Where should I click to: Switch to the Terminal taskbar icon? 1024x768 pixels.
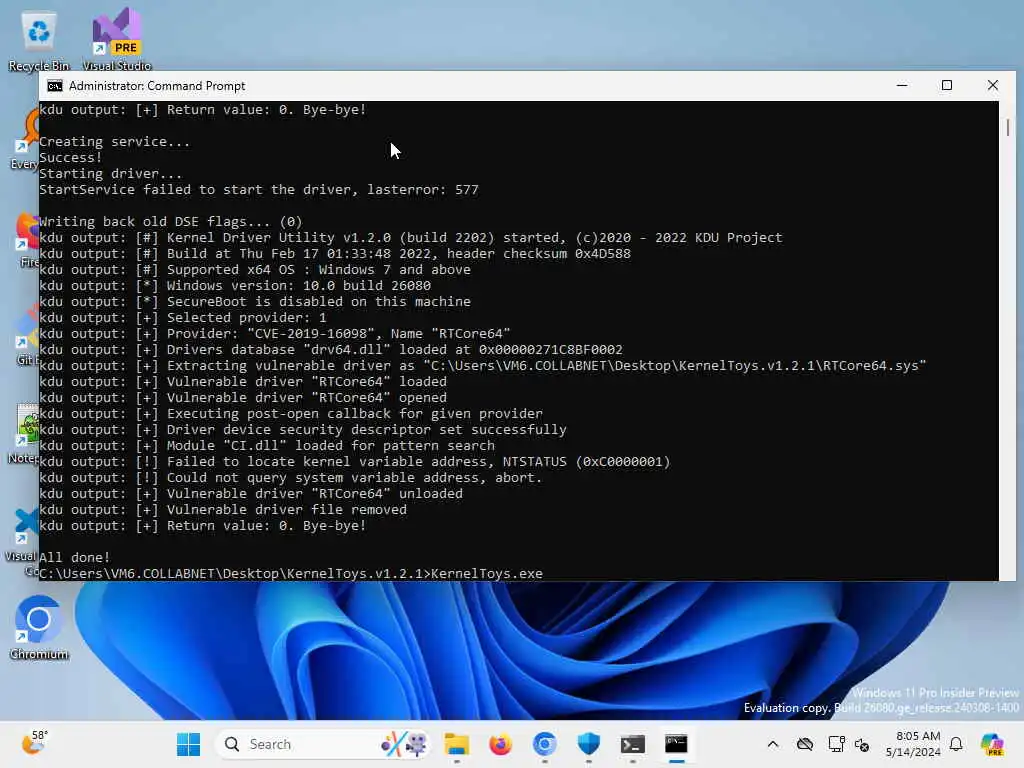coord(632,744)
